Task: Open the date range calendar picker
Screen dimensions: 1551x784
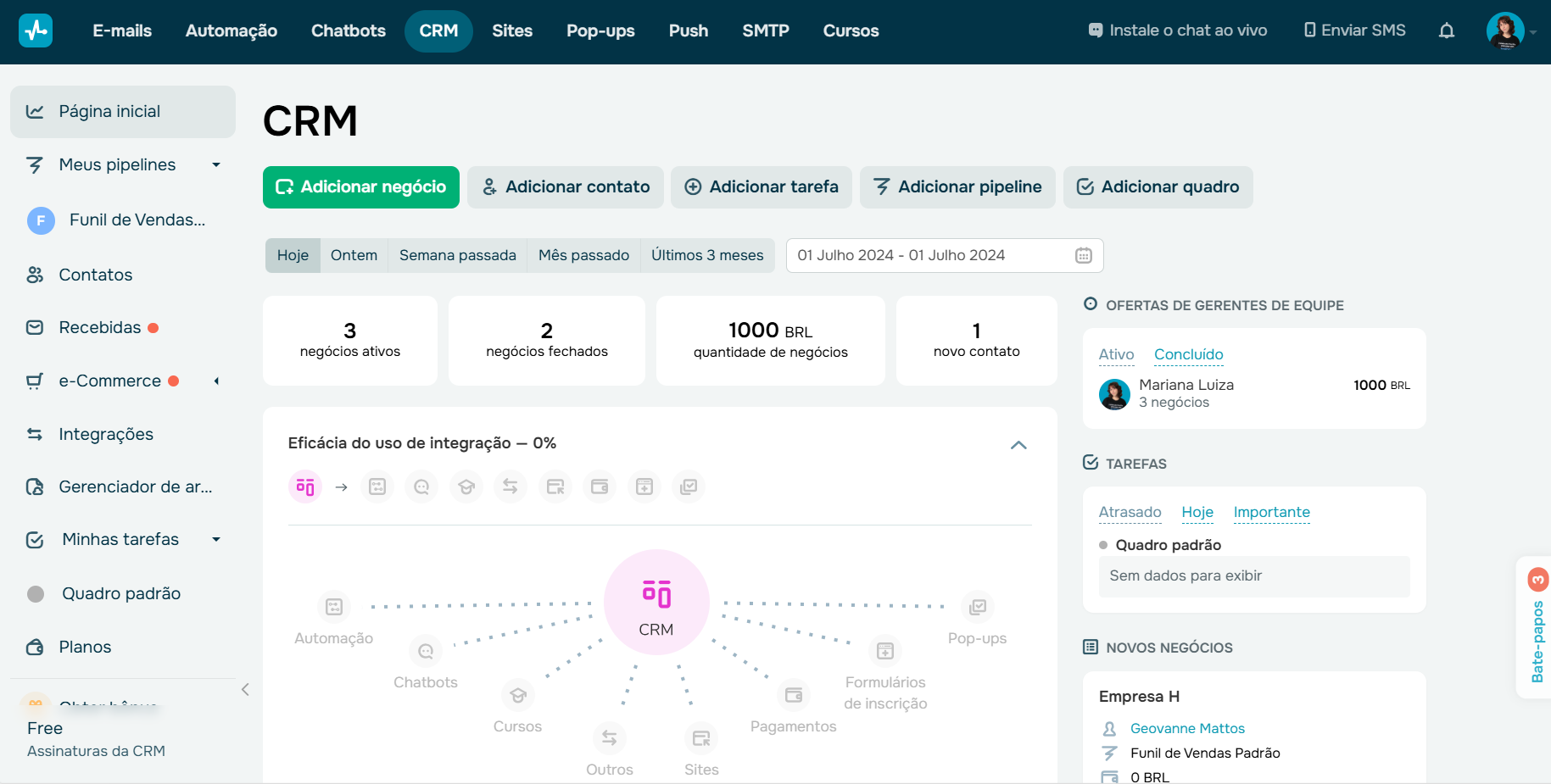Action: click(1083, 255)
